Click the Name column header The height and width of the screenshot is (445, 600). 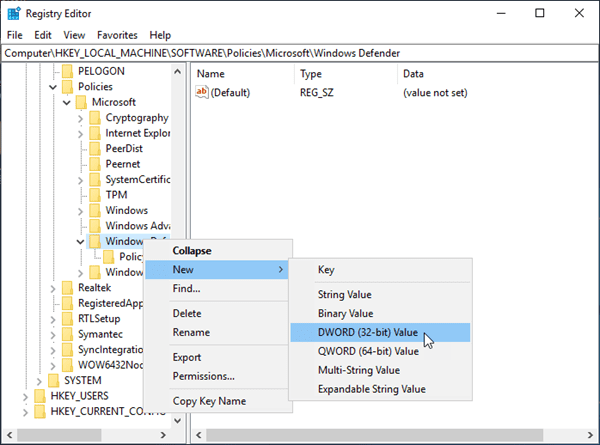[243, 74]
